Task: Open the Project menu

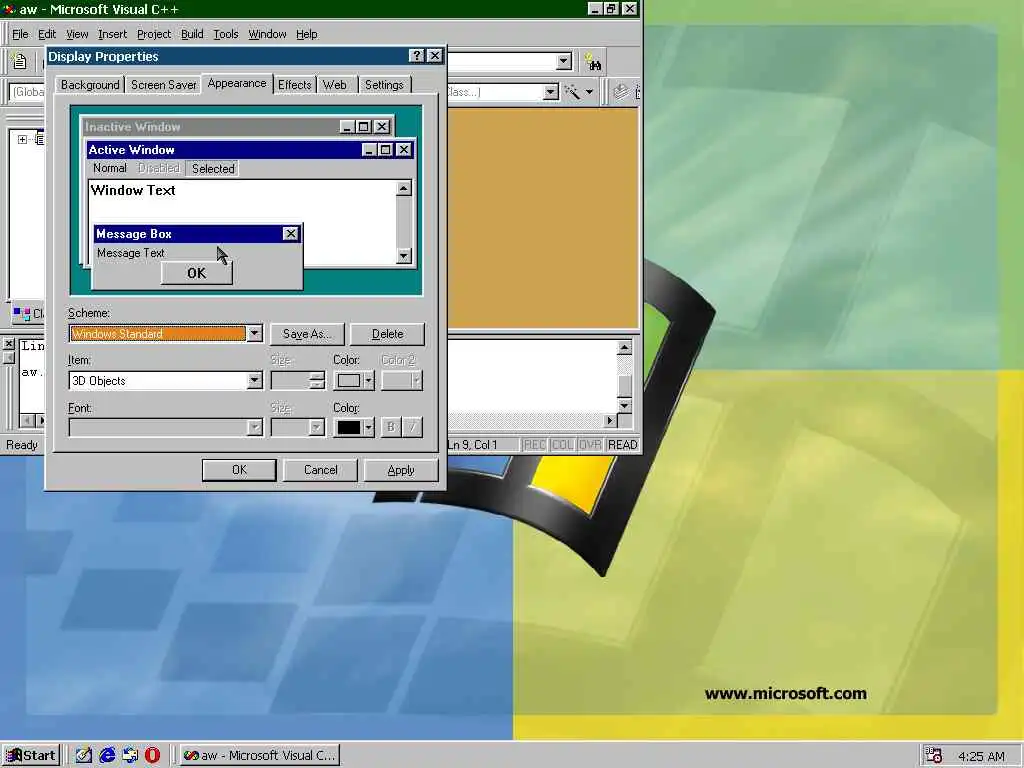Action: coord(153,34)
